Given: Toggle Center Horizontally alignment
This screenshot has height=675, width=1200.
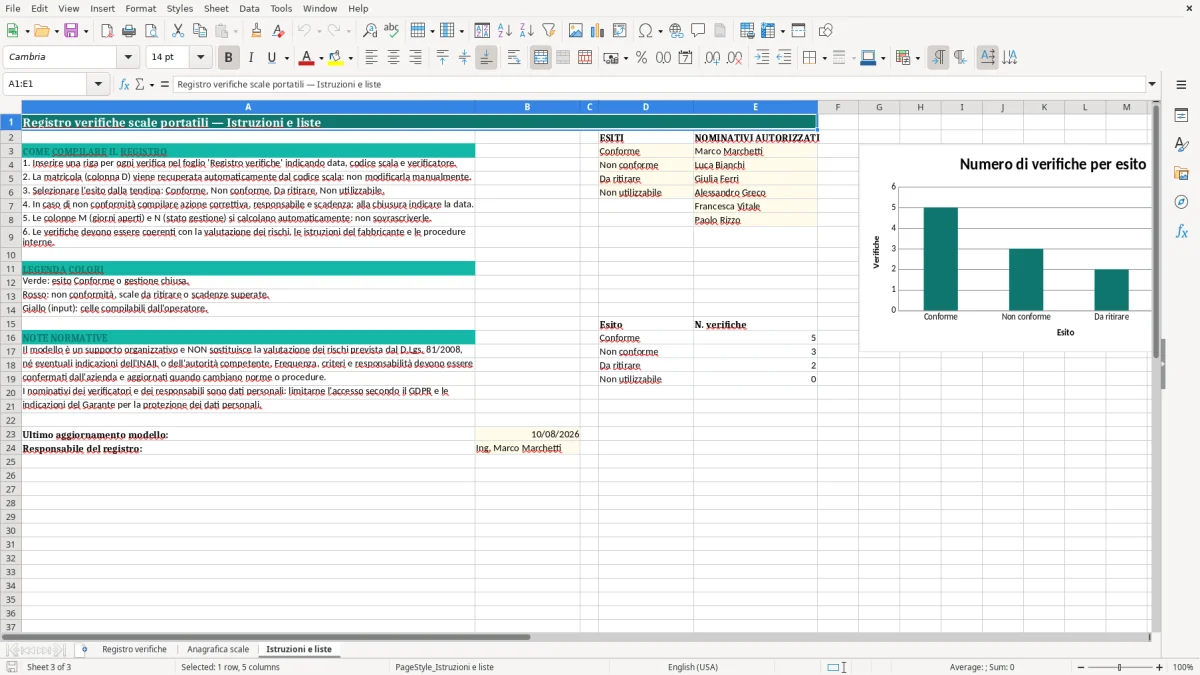Looking at the screenshot, I should point(393,58).
